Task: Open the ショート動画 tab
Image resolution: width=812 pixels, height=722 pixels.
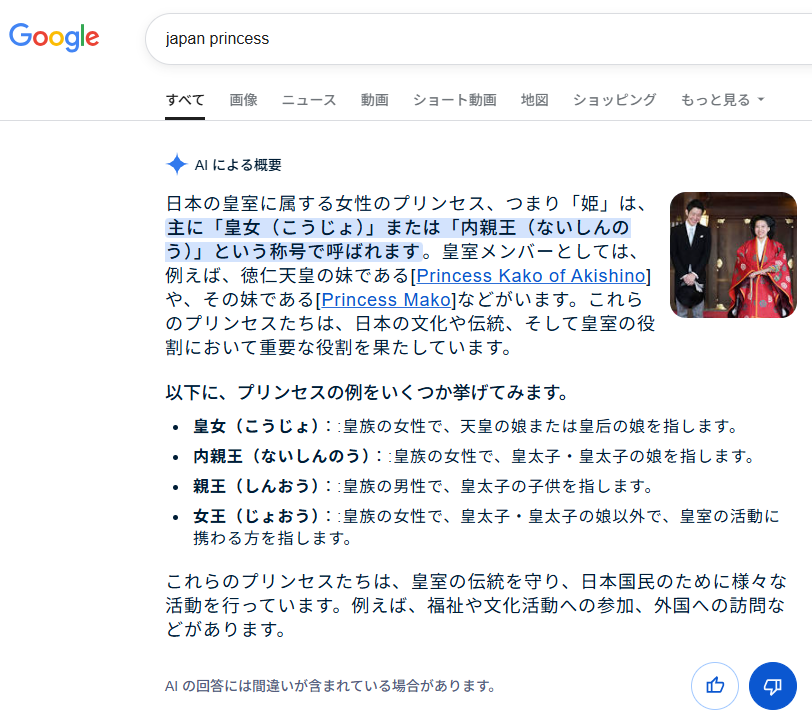Action: click(455, 99)
